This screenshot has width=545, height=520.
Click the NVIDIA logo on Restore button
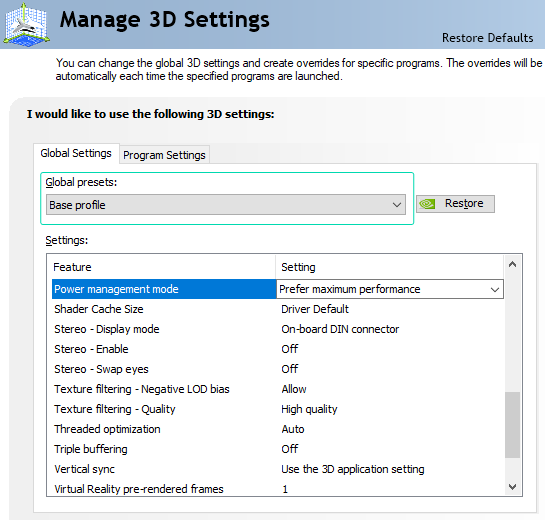[x=427, y=204]
